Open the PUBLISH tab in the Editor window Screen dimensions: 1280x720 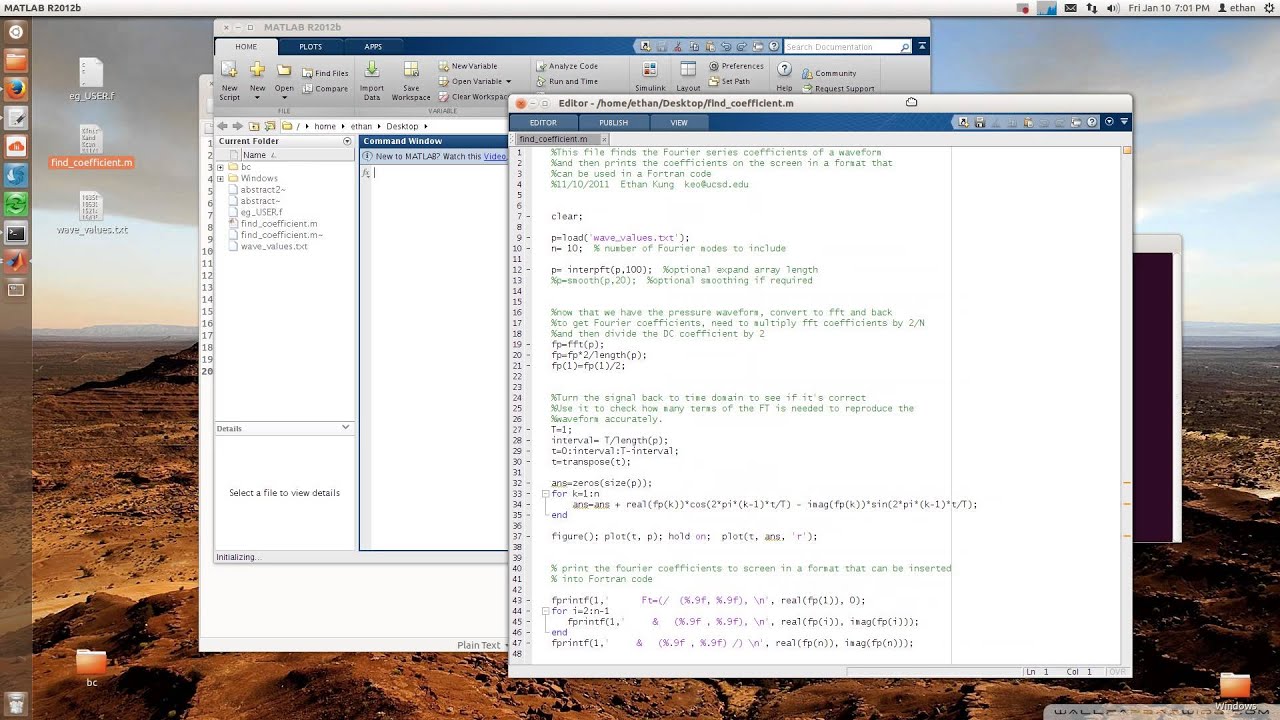(614, 122)
